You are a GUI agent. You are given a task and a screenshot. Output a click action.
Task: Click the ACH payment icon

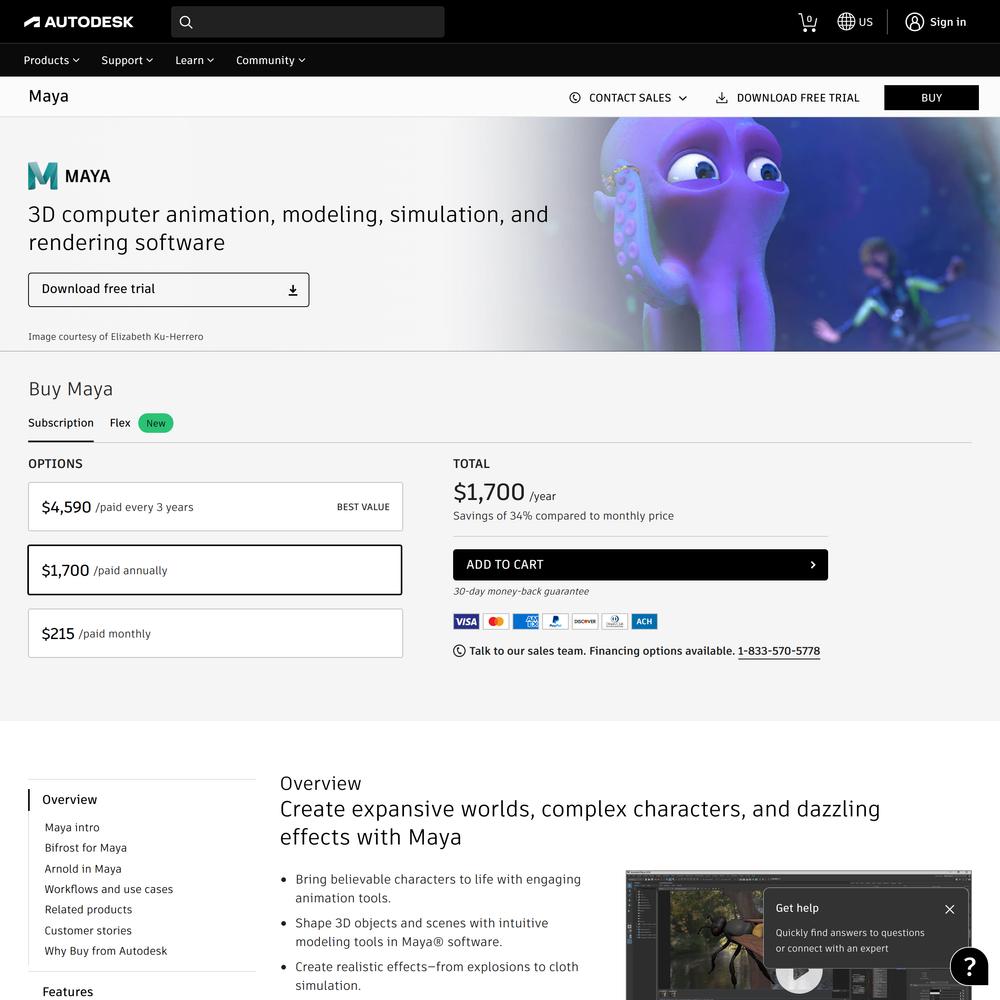pyautogui.click(x=644, y=621)
